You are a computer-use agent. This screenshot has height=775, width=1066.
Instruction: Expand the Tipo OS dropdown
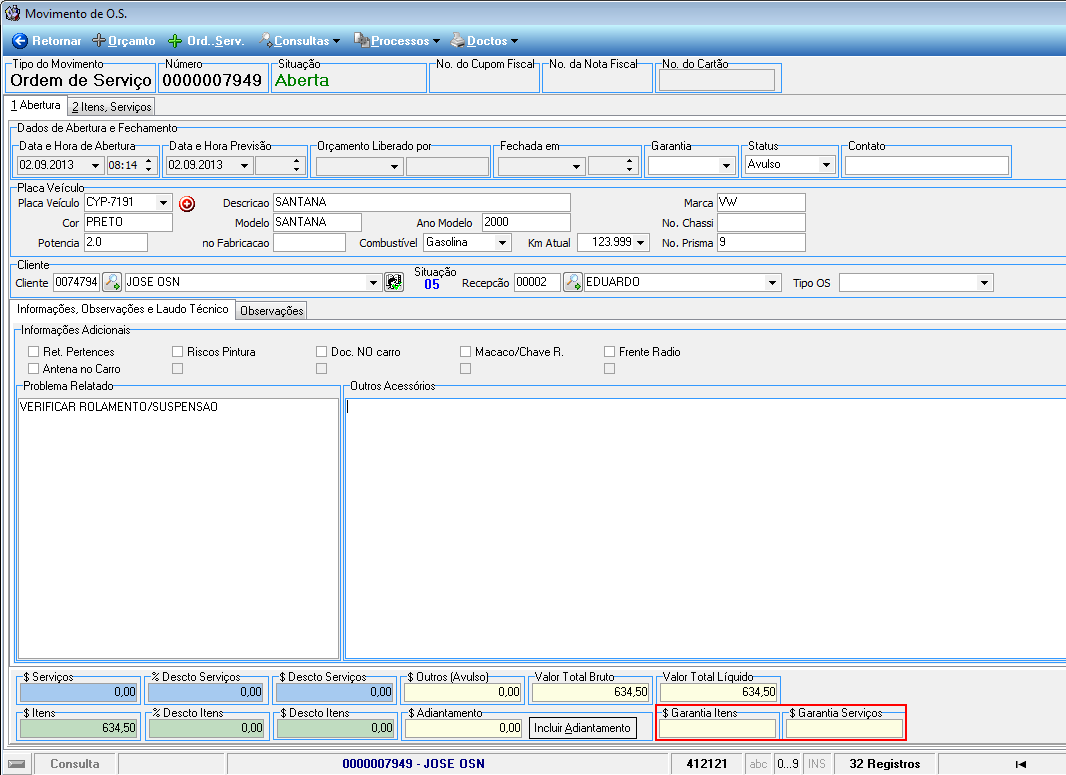point(984,283)
